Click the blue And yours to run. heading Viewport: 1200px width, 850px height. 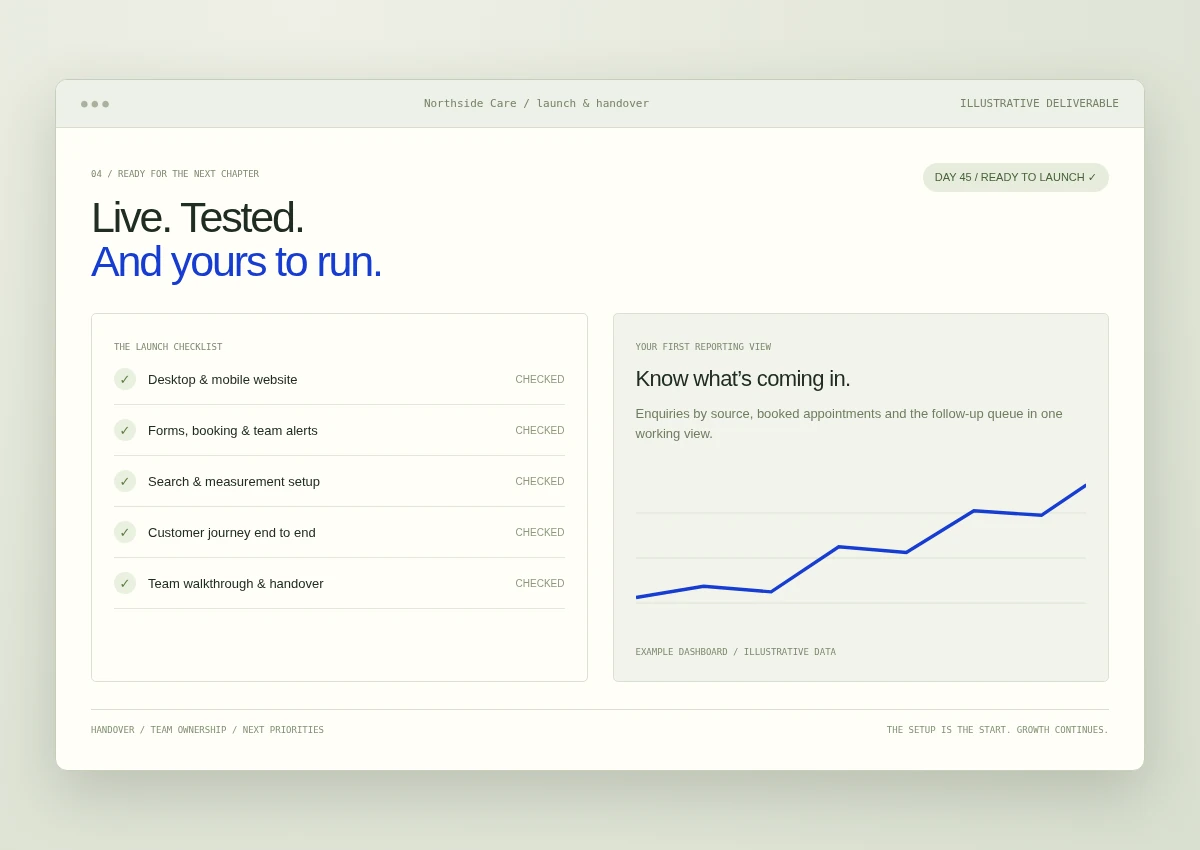click(236, 261)
